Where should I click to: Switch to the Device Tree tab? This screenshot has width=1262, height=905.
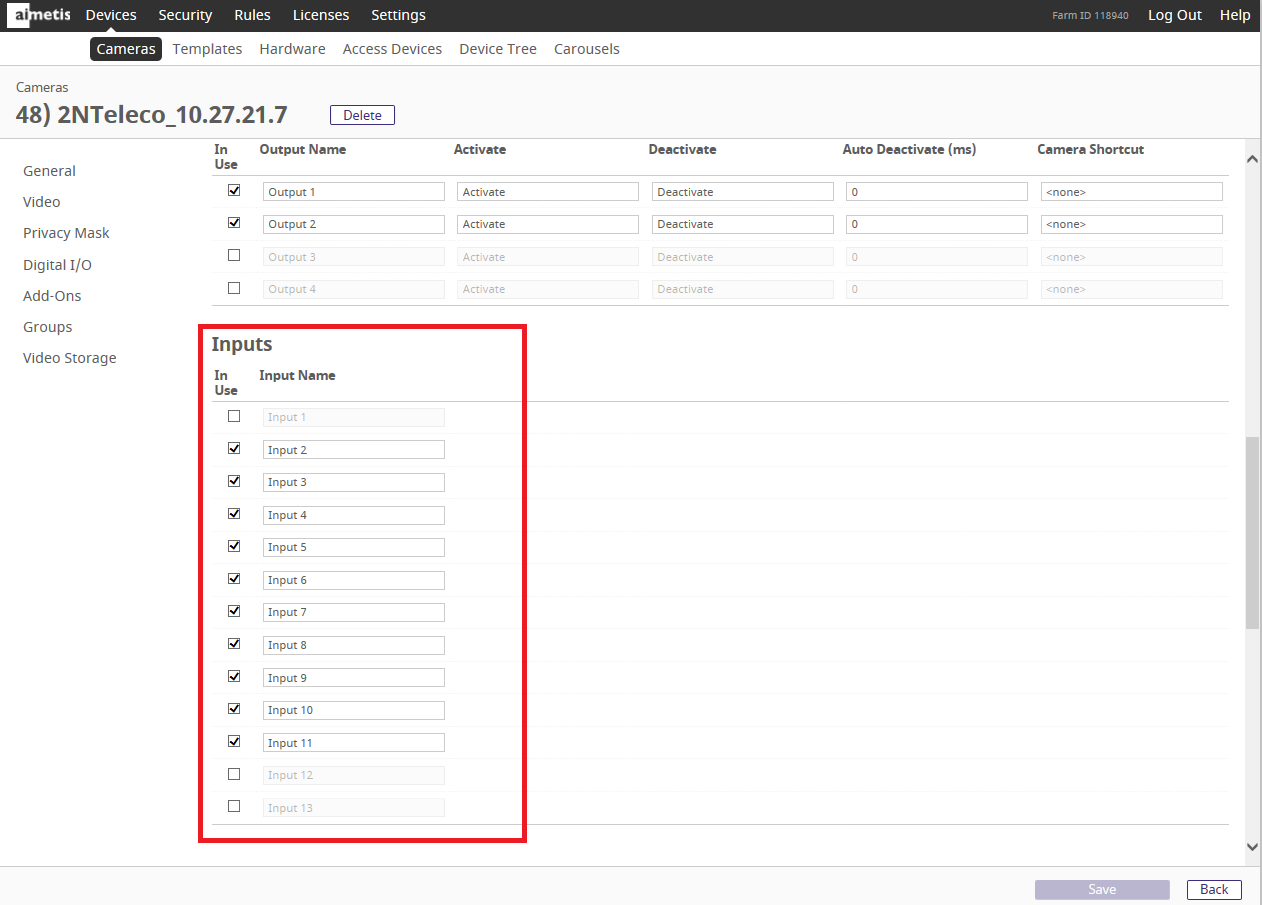coord(497,49)
